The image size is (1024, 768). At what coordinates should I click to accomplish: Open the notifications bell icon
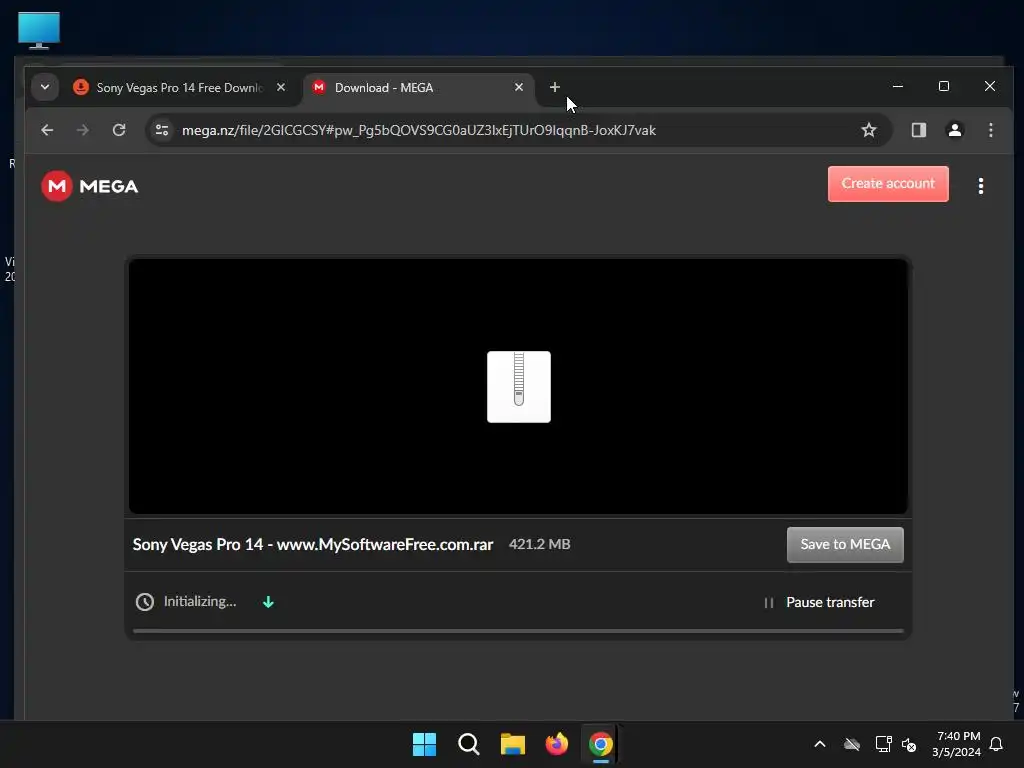[997, 744]
